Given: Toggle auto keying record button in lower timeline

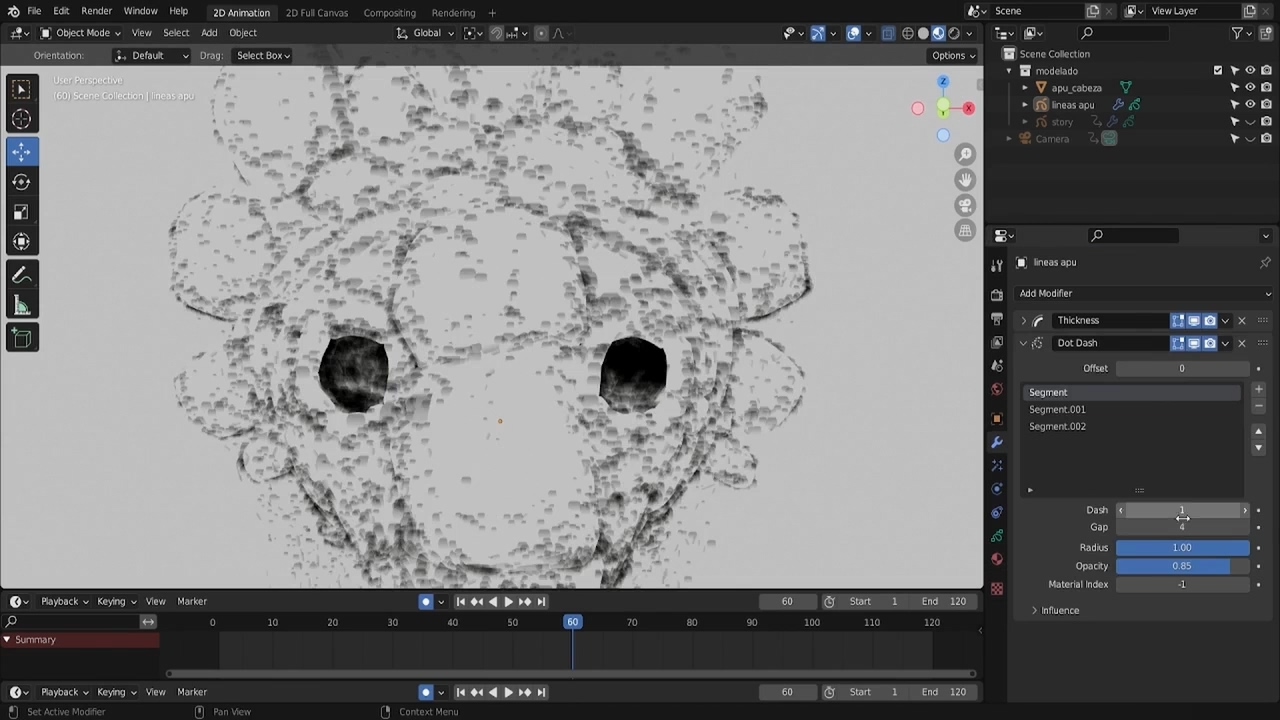Looking at the screenshot, I should tap(426, 692).
